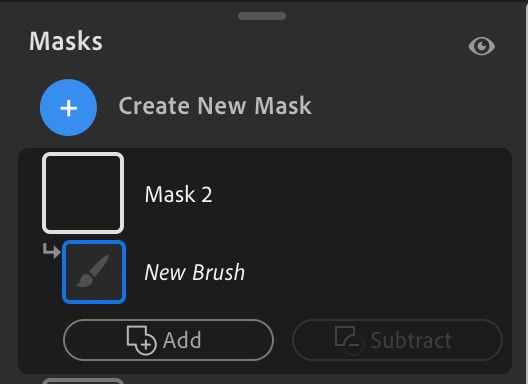Click the New Brush label
Viewport: 528px width, 384px height.
coord(195,272)
